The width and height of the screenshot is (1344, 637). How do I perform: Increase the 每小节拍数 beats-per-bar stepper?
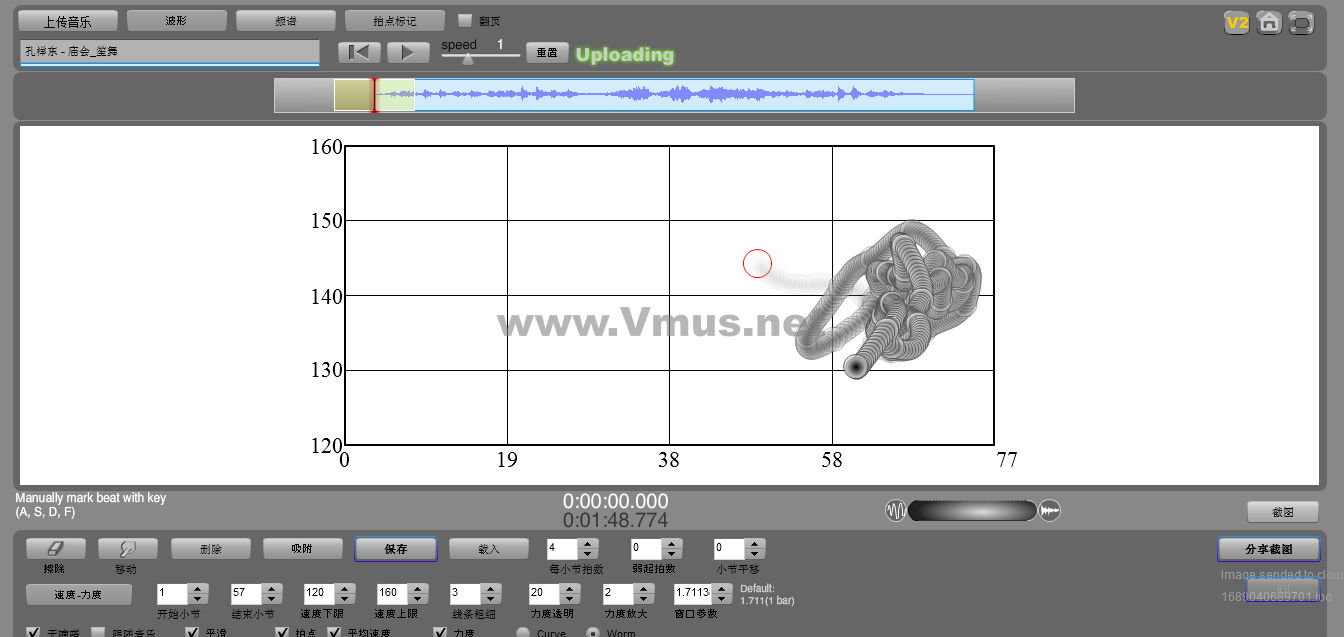click(x=588, y=544)
